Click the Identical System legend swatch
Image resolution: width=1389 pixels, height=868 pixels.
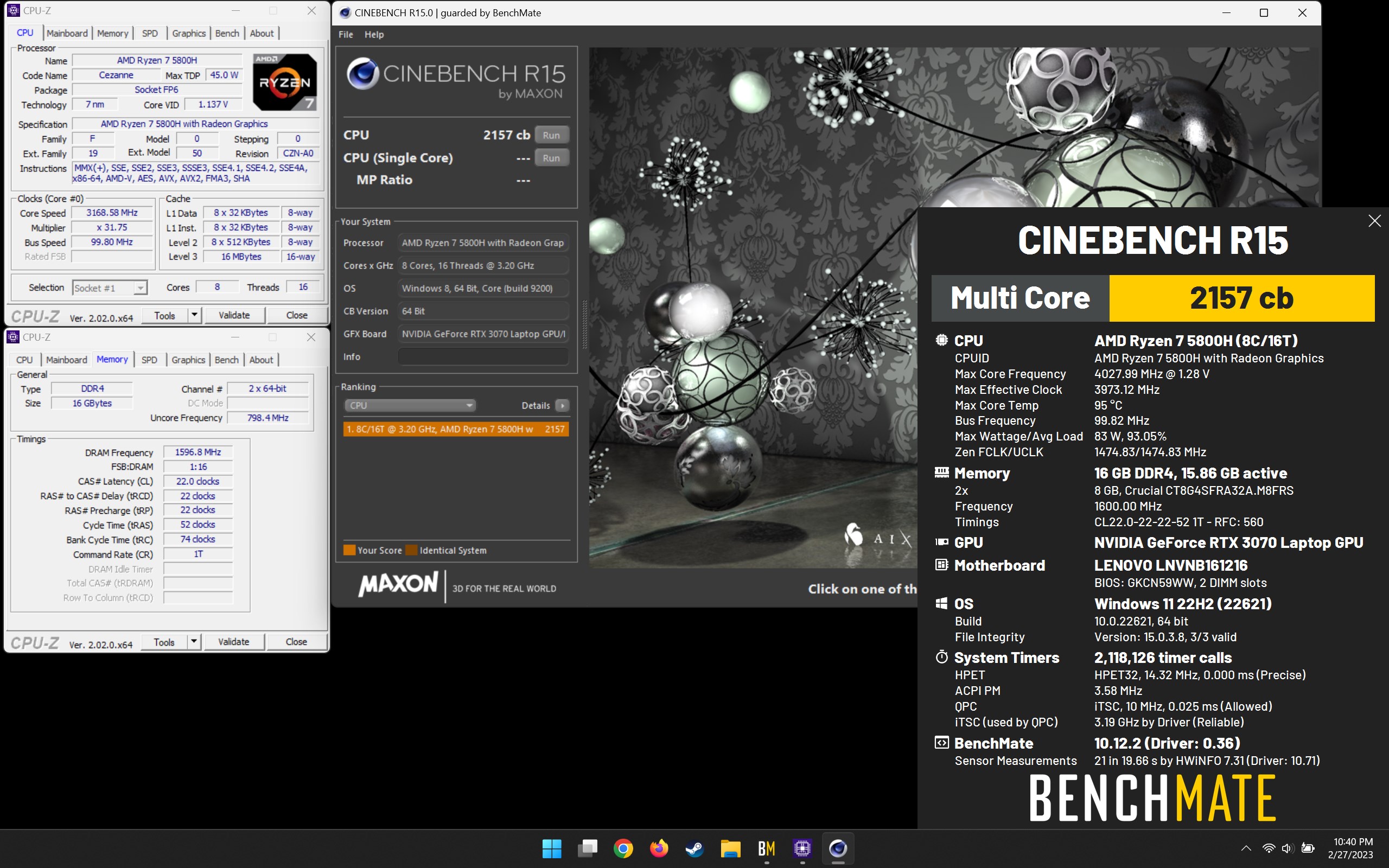click(411, 550)
